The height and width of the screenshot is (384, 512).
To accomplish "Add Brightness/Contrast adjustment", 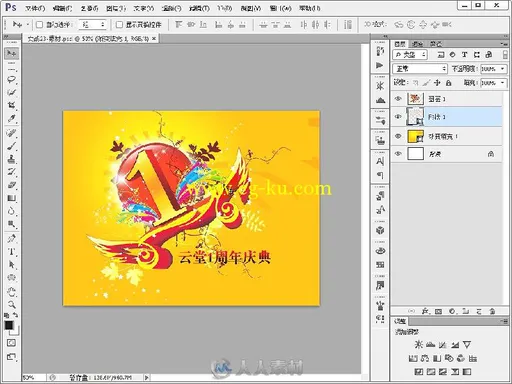I will pos(419,345).
